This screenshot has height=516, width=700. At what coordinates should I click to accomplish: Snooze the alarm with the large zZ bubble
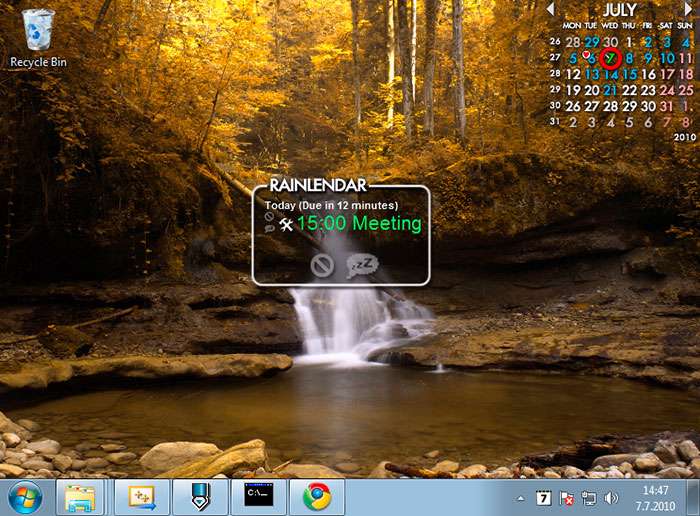tap(361, 265)
